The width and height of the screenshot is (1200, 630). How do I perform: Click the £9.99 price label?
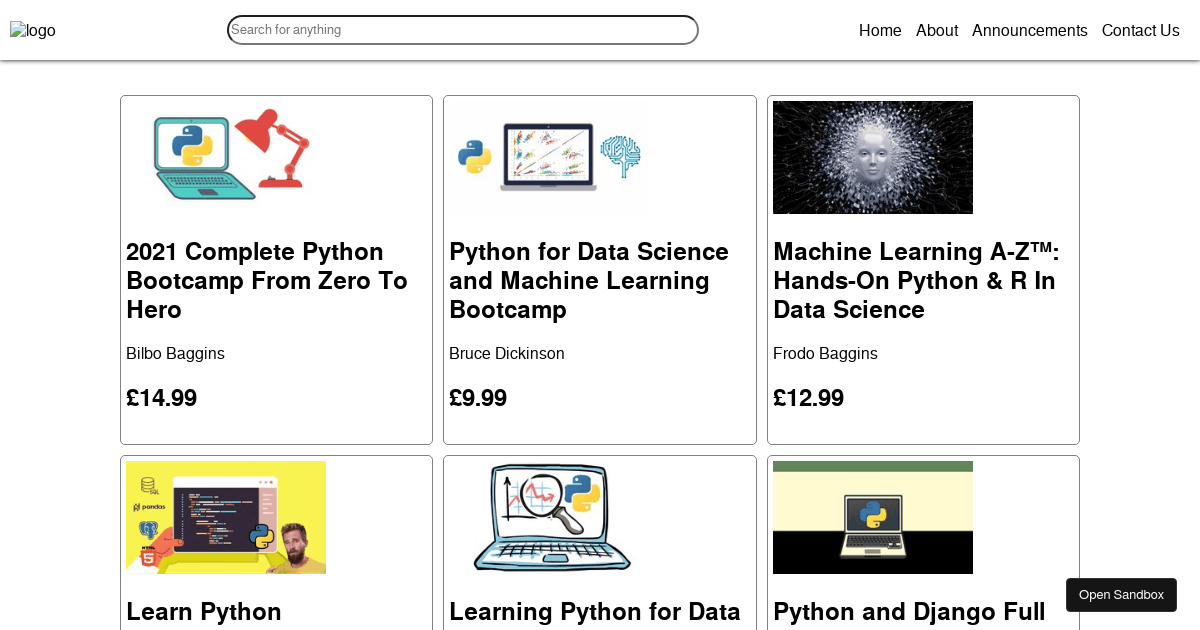pyautogui.click(x=478, y=398)
